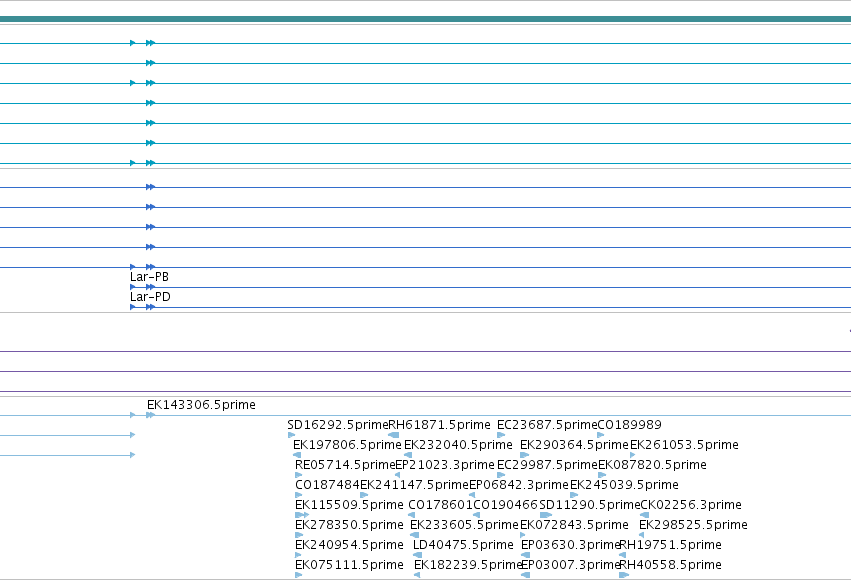Open the EK278350.5prime feature

(x=349, y=525)
